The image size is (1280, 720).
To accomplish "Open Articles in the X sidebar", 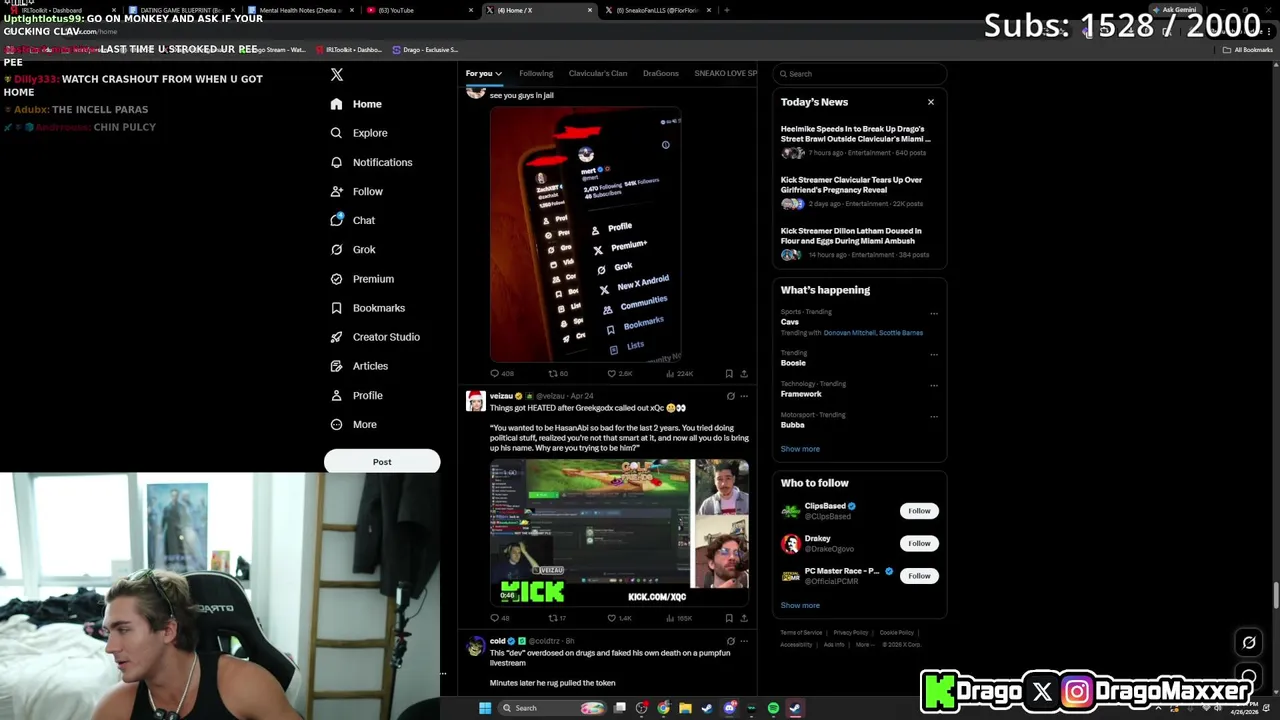I will point(358,366).
